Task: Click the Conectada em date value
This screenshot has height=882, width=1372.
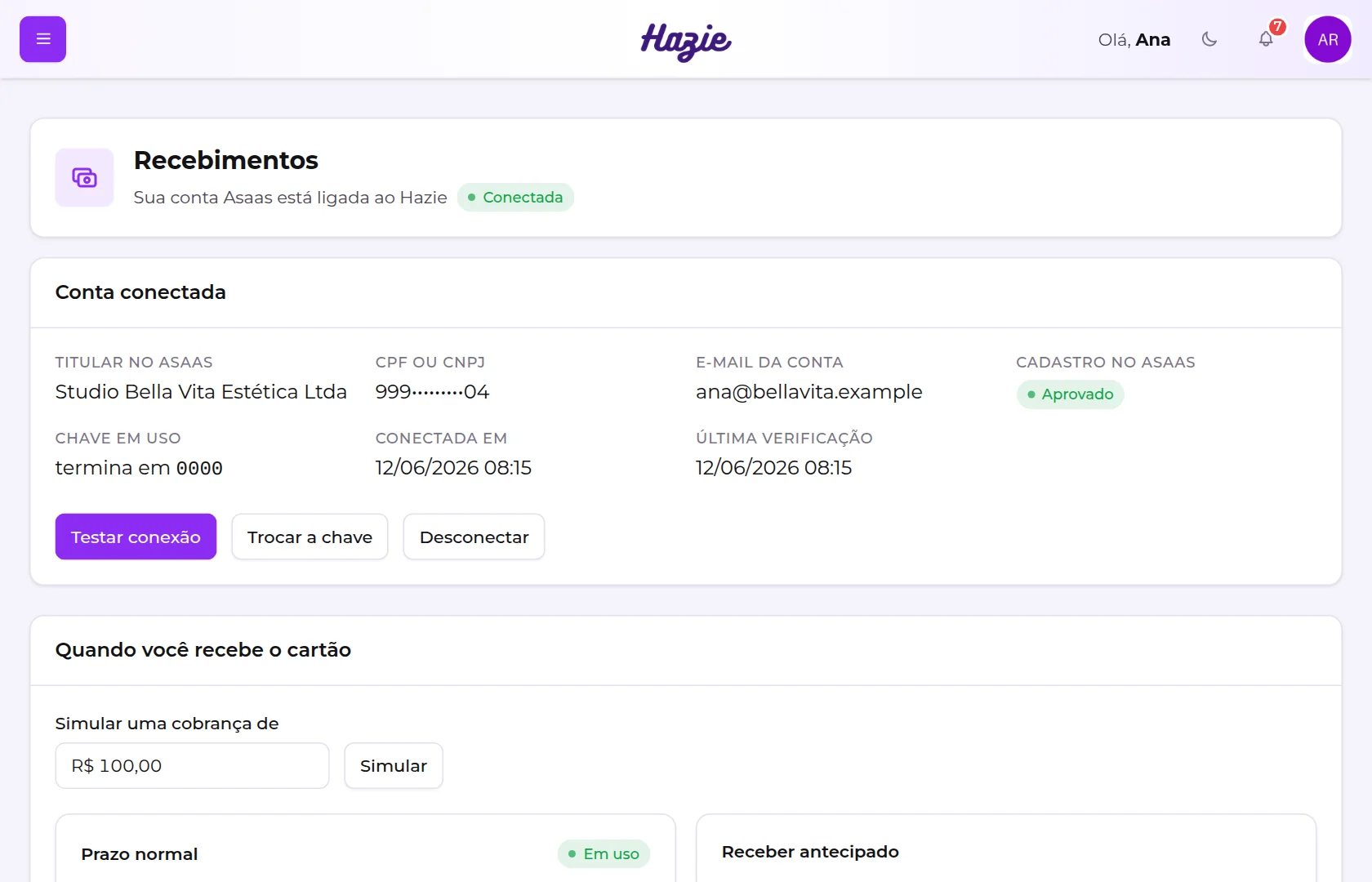Action: pos(453,468)
